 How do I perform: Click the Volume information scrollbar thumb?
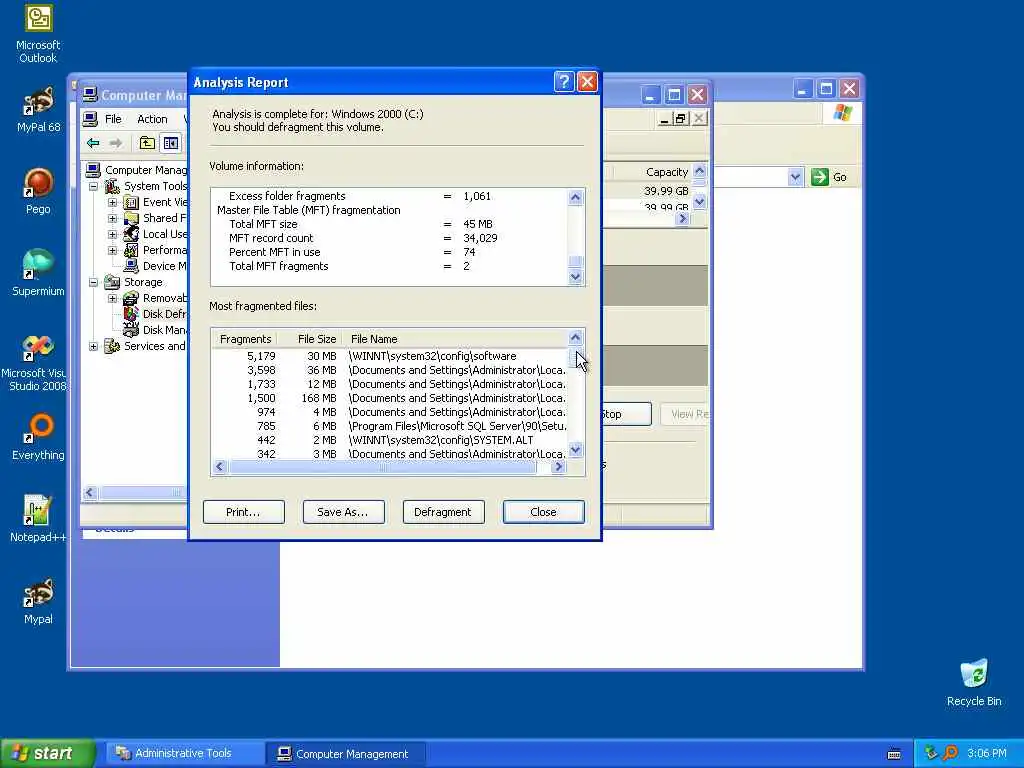click(x=575, y=262)
